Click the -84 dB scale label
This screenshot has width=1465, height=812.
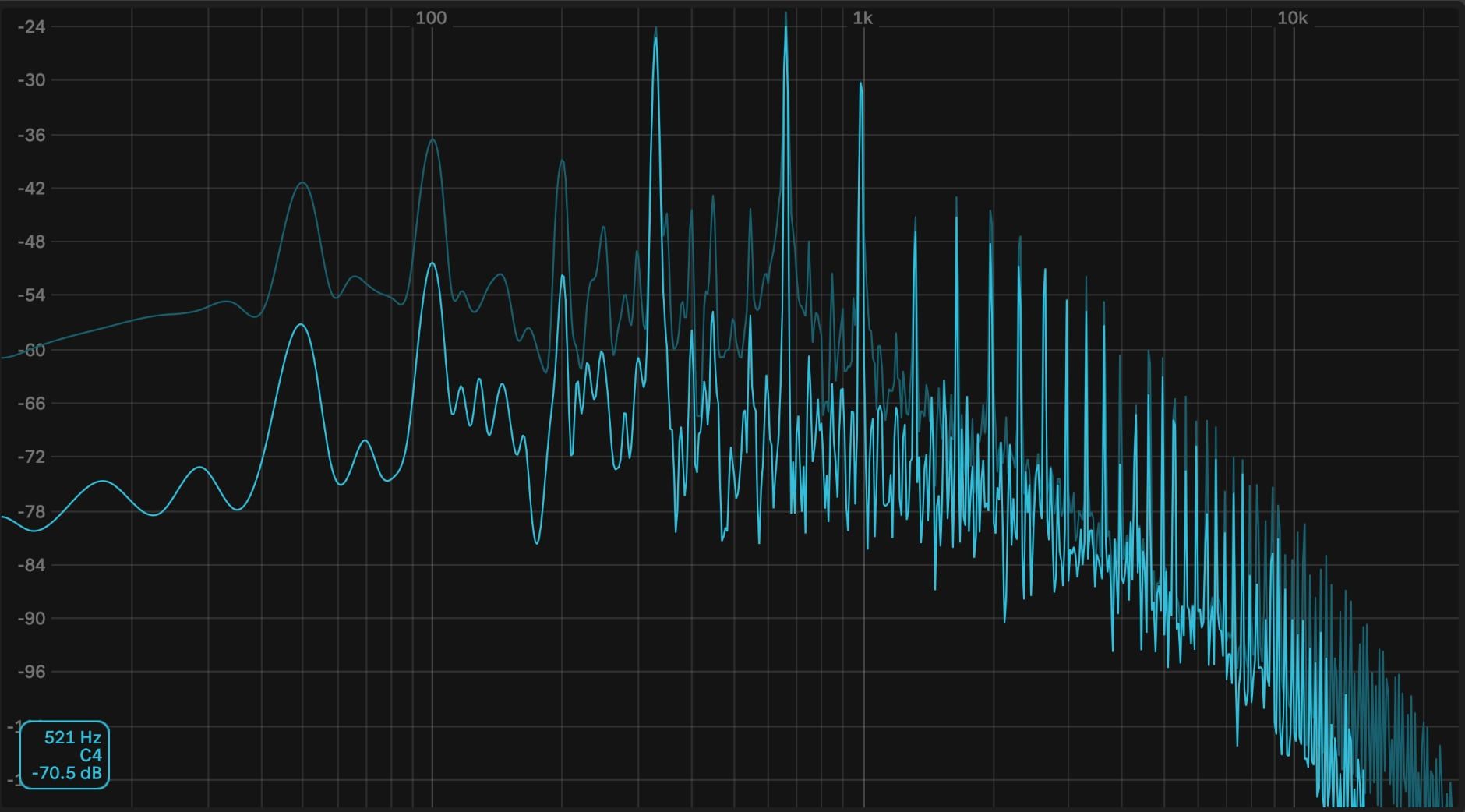(31, 564)
